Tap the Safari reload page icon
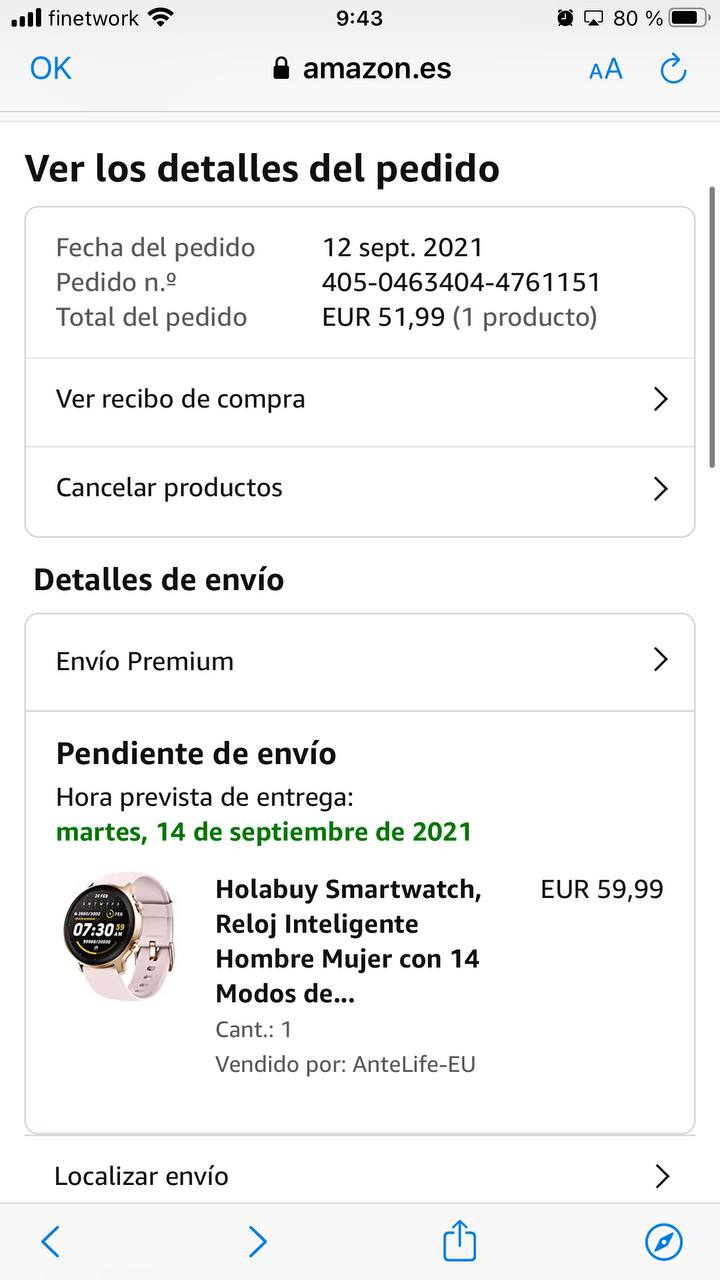This screenshot has width=720, height=1280. [673, 69]
